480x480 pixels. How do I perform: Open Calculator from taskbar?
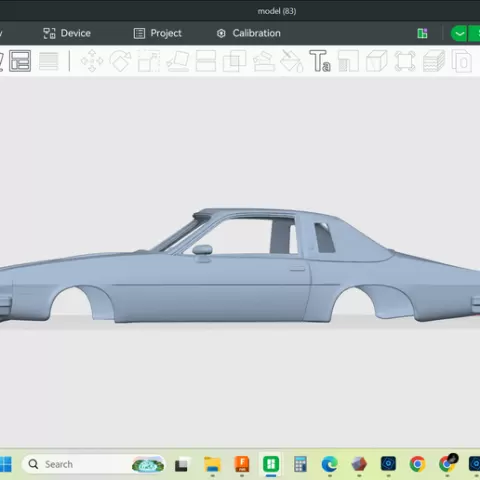point(300,464)
